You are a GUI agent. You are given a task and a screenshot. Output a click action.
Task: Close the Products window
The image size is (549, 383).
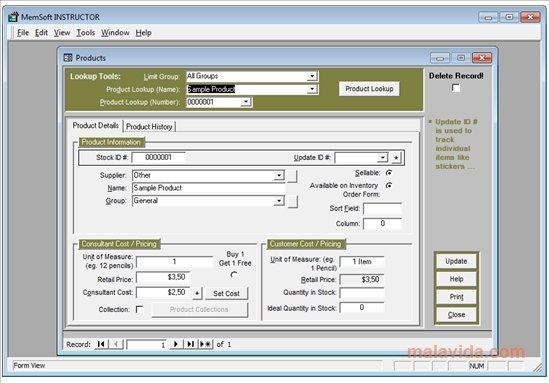point(482,58)
